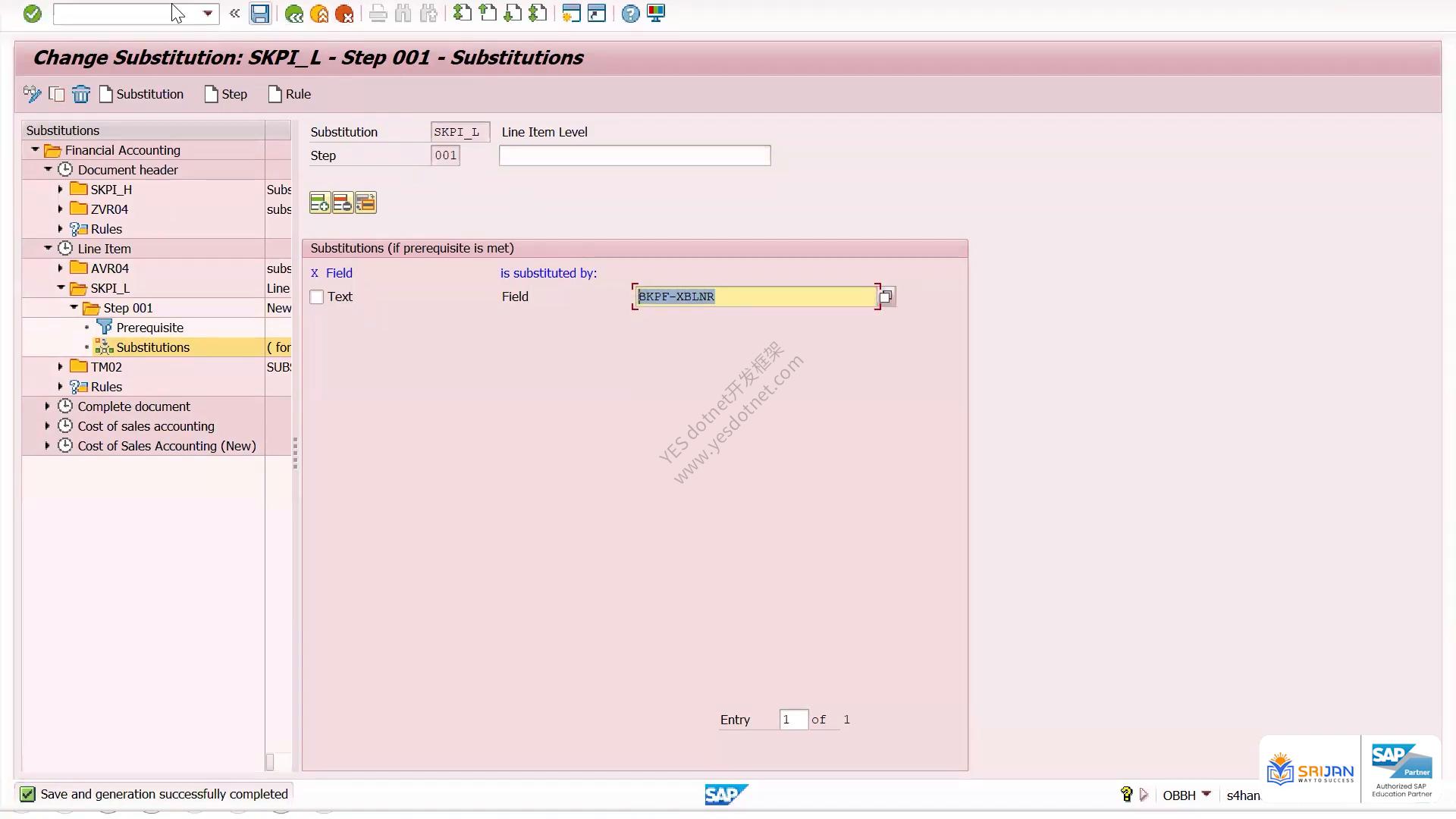The height and width of the screenshot is (819, 1456).
Task: Expand the Complete document node
Action: click(x=47, y=406)
